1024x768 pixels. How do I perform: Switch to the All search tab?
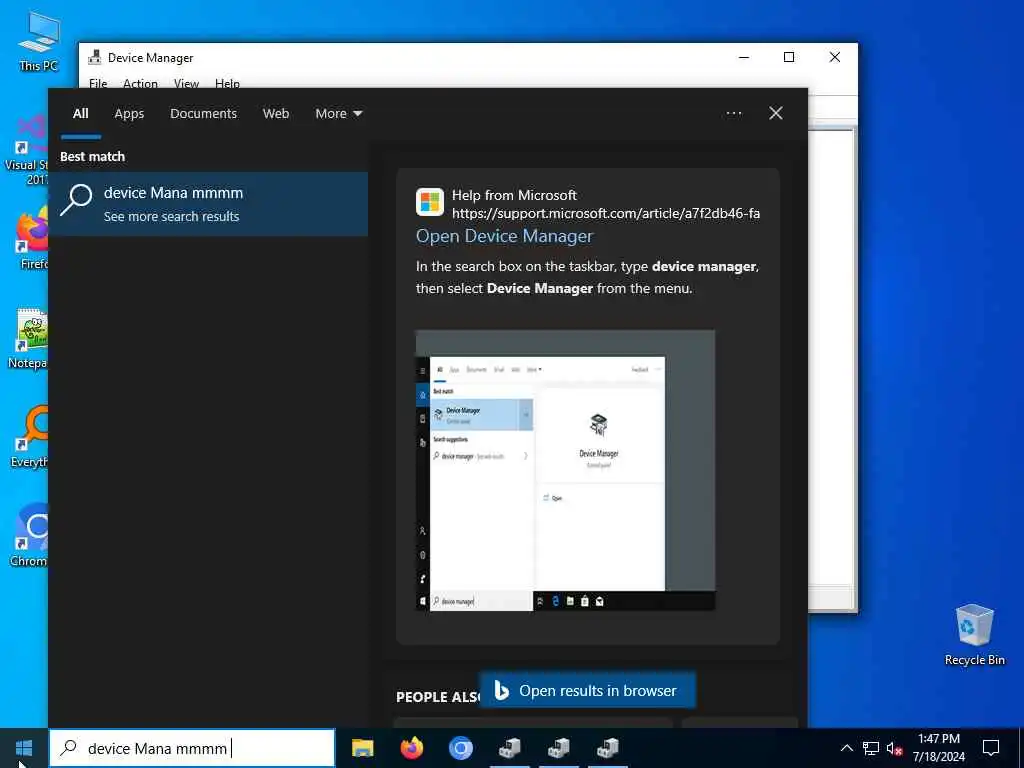point(81,114)
